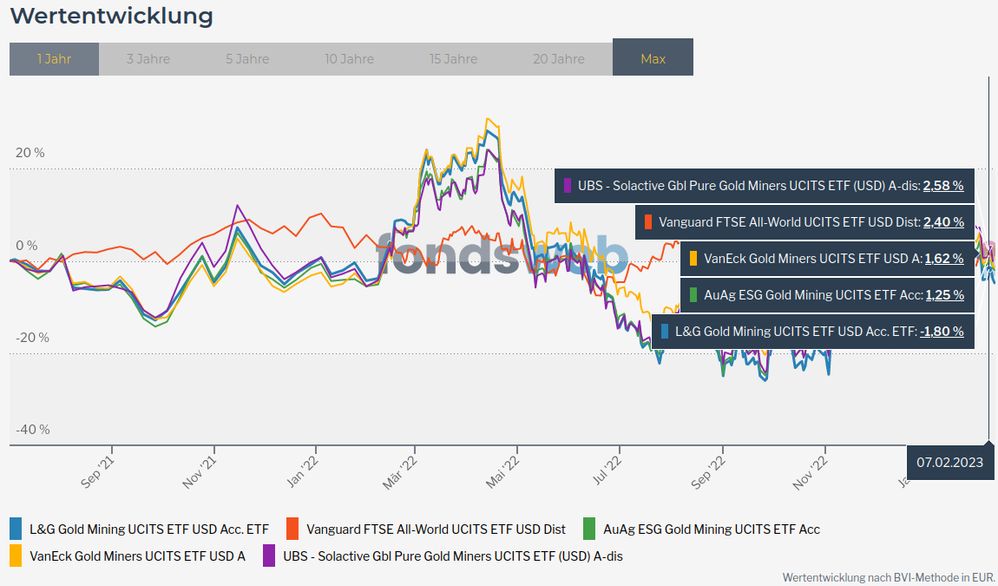Click the VanEck tooltip value 1,62 %
This screenshot has width=998, height=586.
pyautogui.click(x=942, y=258)
